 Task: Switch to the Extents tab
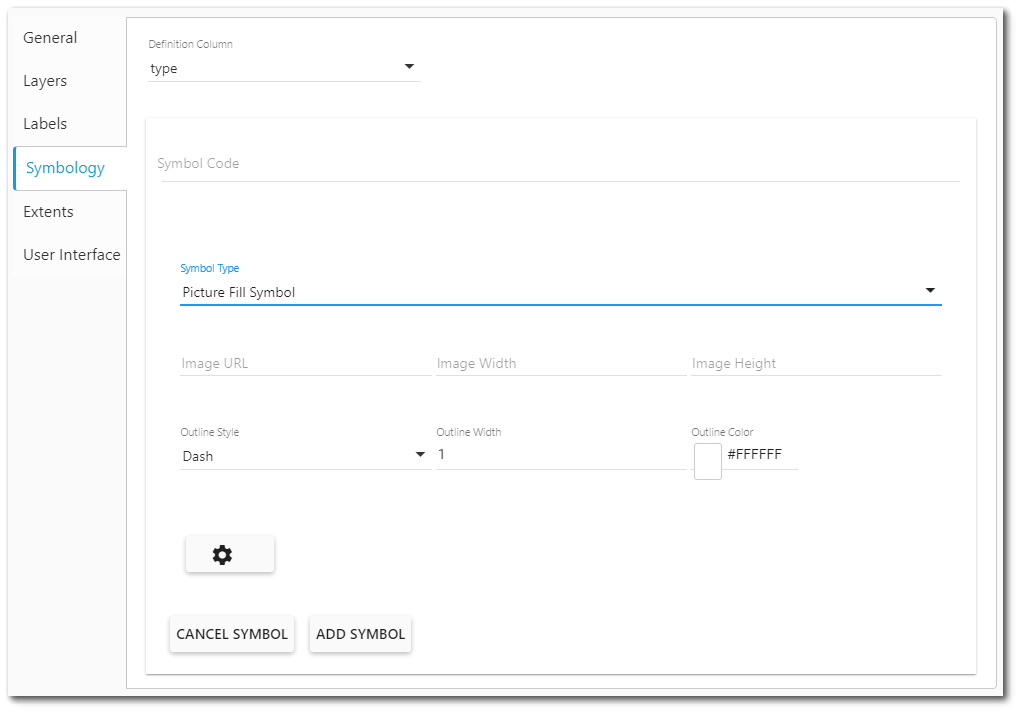(48, 211)
